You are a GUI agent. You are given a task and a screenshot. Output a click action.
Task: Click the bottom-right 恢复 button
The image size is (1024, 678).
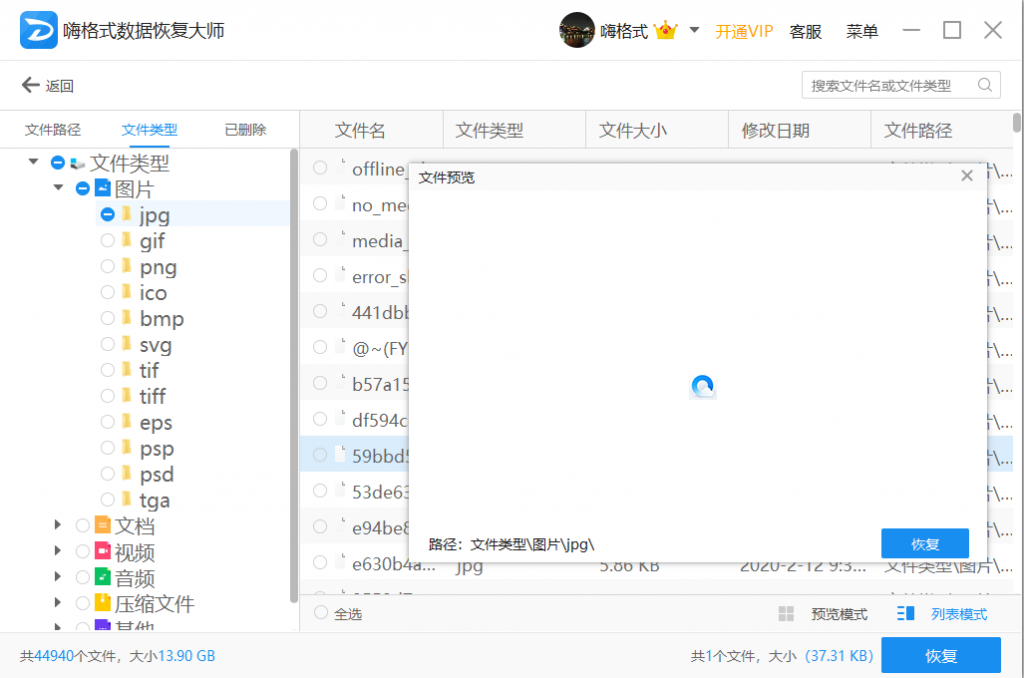[940, 655]
